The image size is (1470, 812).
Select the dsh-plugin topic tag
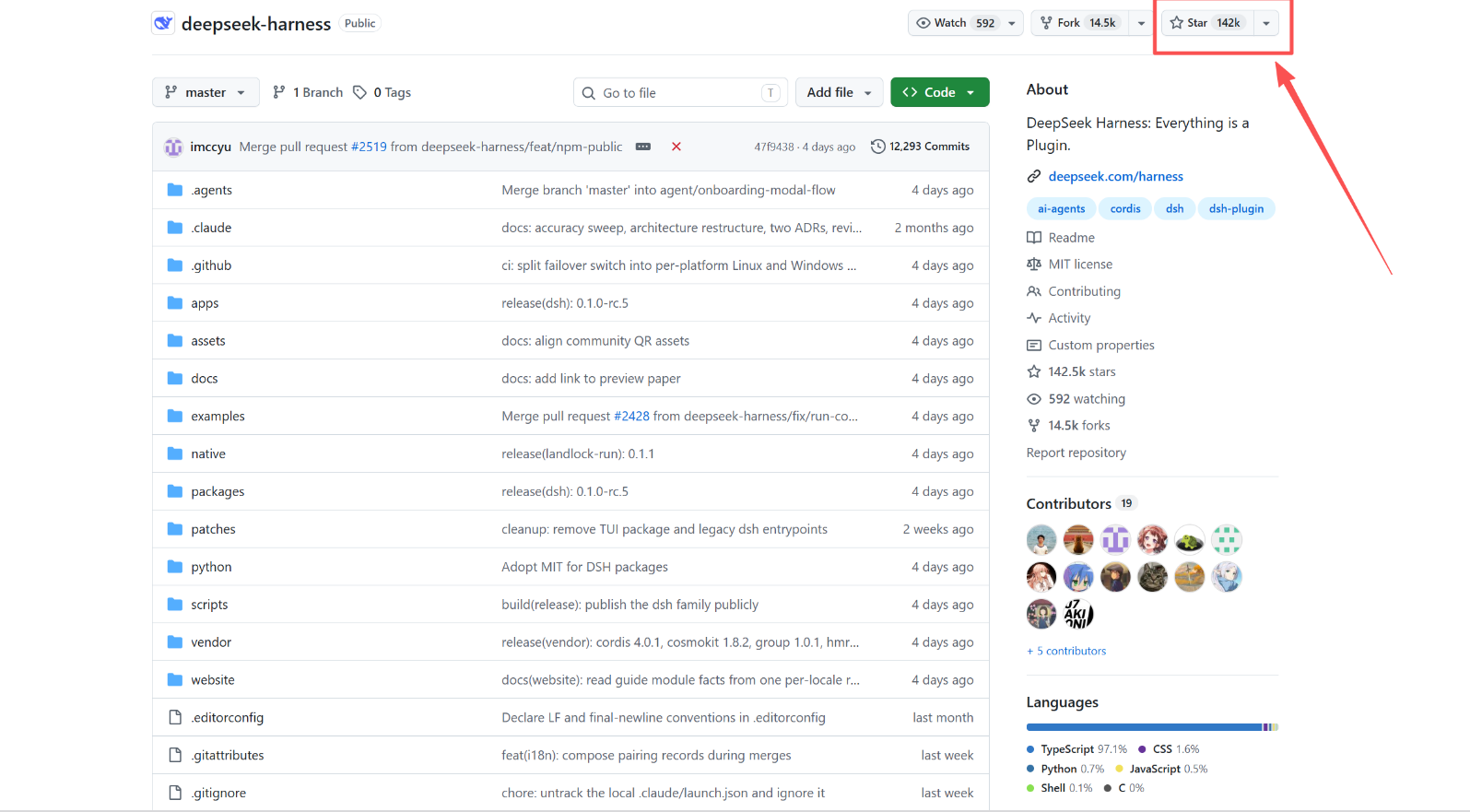pyautogui.click(x=1236, y=209)
